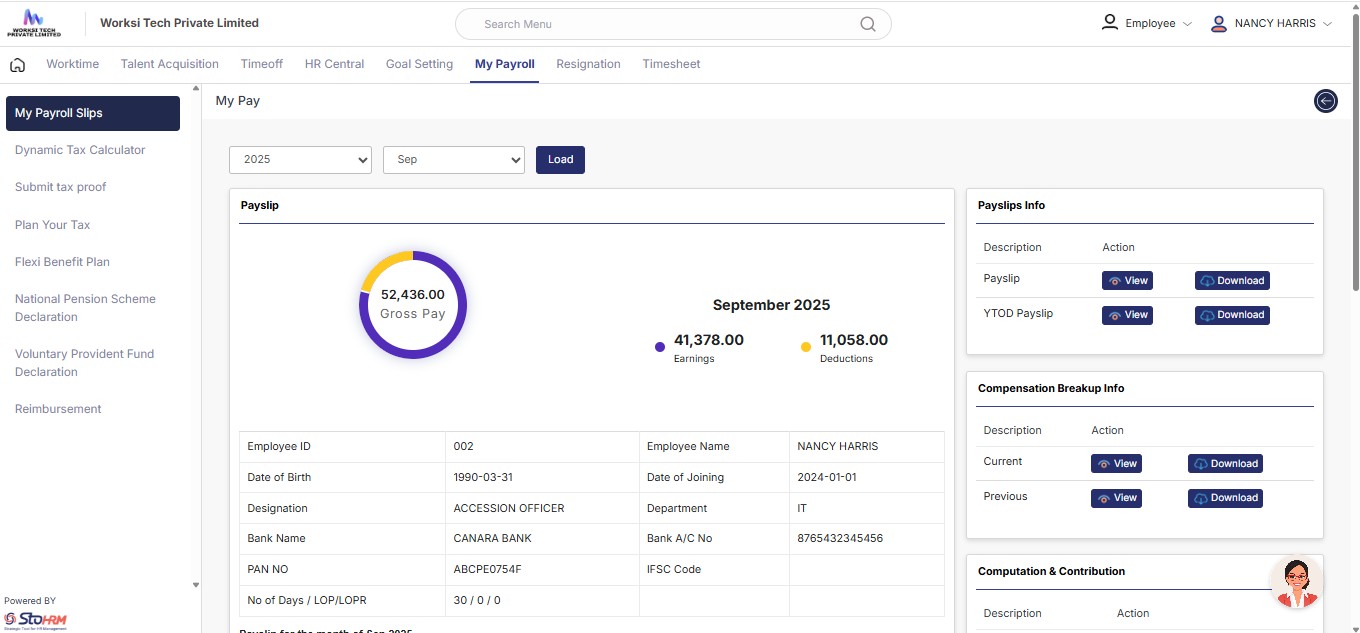Open Dynamic Tax Calculator in sidebar
The width and height of the screenshot is (1360, 633).
tap(80, 150)
